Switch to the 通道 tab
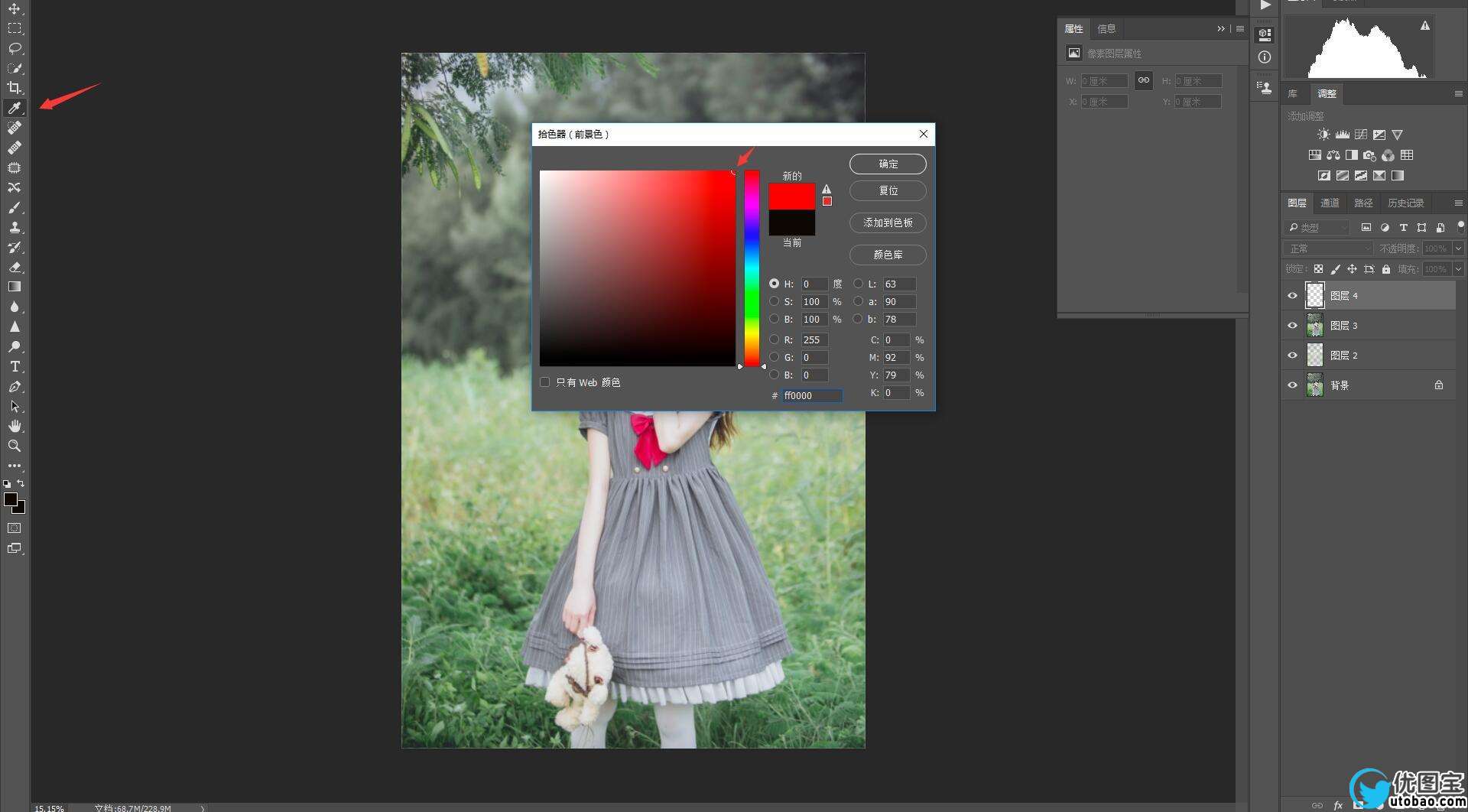This screenshot has height=812, width=1468. coord(1330,203)
